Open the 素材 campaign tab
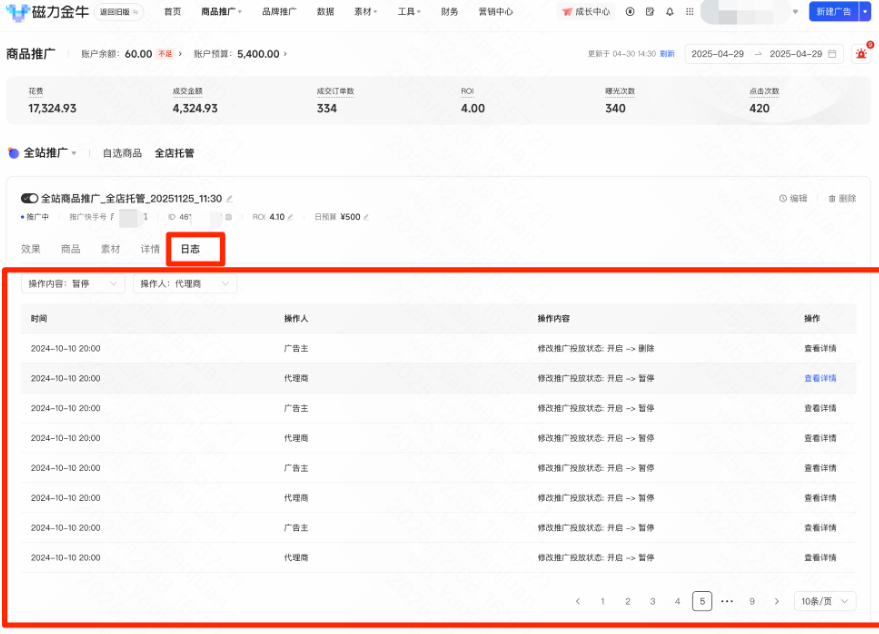The height and width of the screenshot is (634, 879). pos(110,249)
